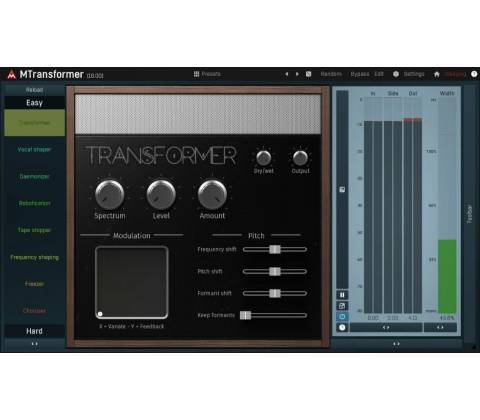
Task: Pause the meters with the pause icon
Action: [342, 295]
